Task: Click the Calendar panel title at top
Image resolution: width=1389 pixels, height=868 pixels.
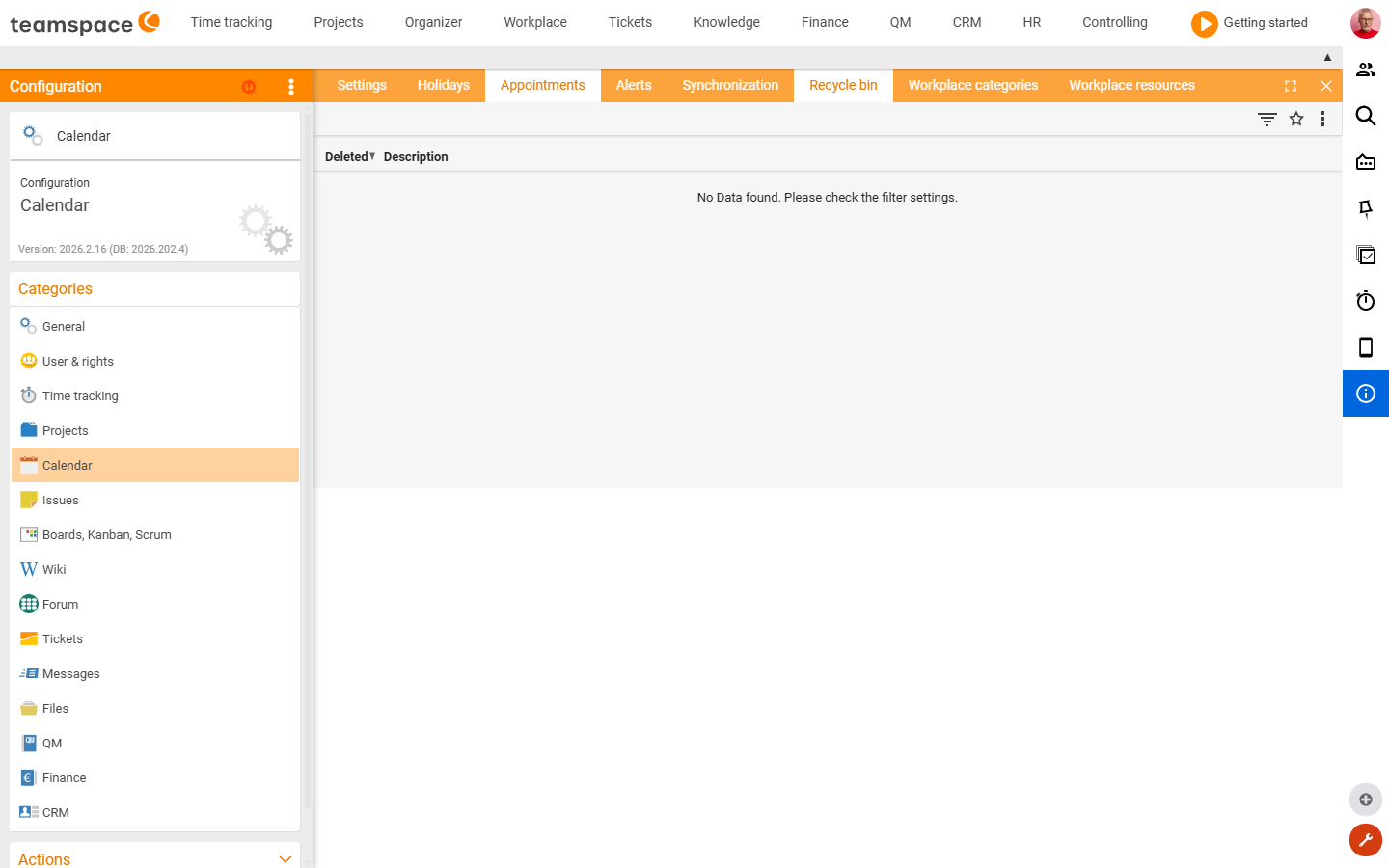Action: pyautogui.click(x=83, y=136)
